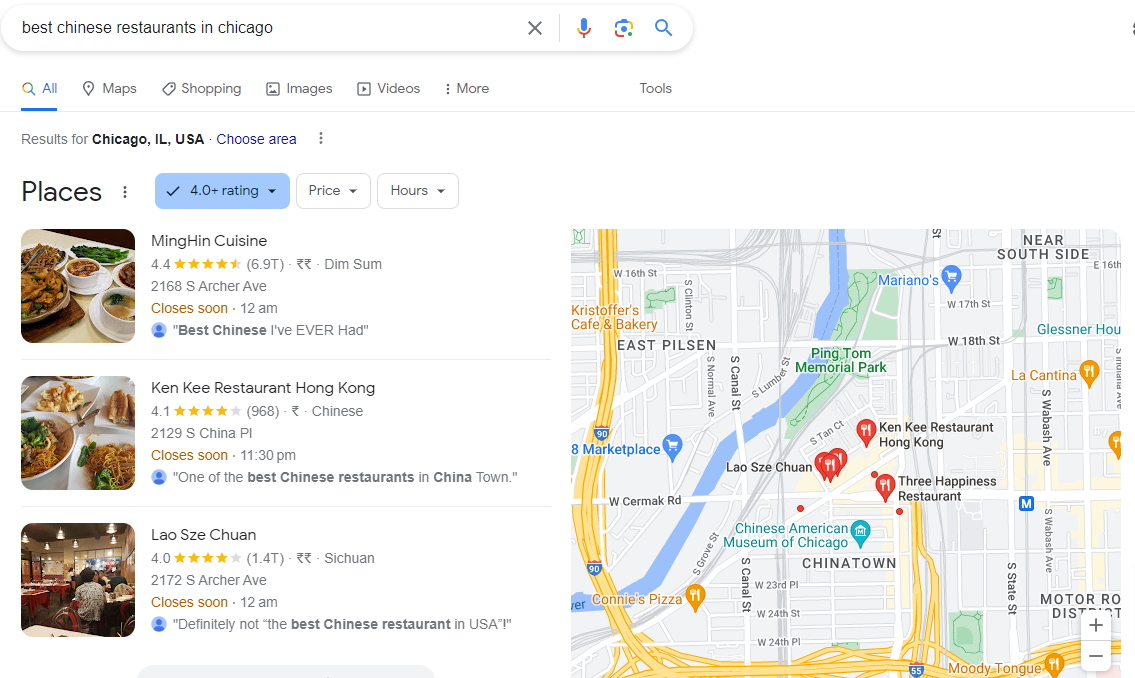1135x678 pixels.
Task: Open Lao Sze Chuan listing title
Action: 203,535
